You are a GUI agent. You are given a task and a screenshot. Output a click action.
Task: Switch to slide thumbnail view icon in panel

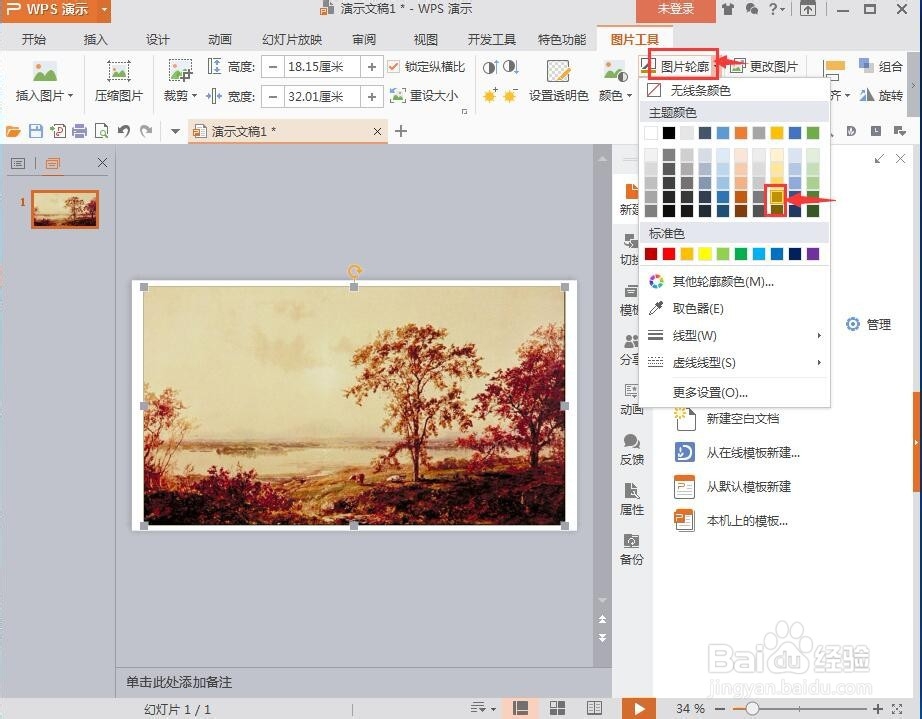pyautogui.click(x=52, y=163)
